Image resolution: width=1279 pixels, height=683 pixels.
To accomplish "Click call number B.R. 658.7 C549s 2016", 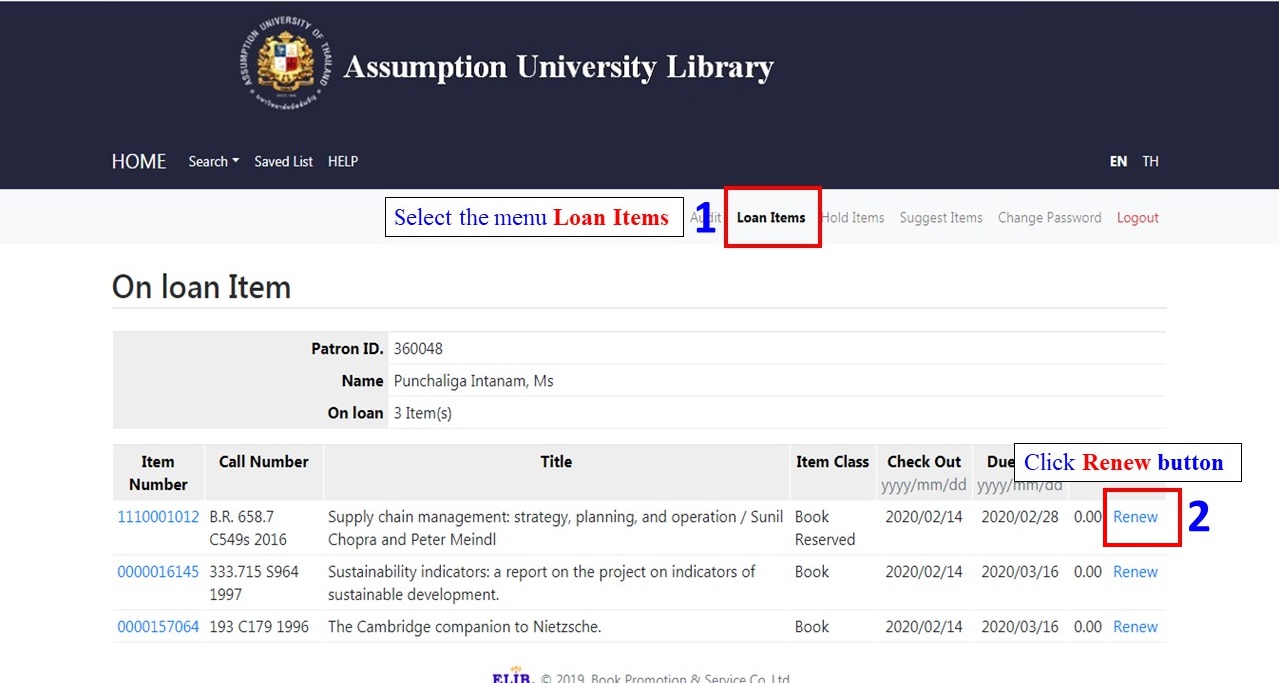I will click(248, 528).
